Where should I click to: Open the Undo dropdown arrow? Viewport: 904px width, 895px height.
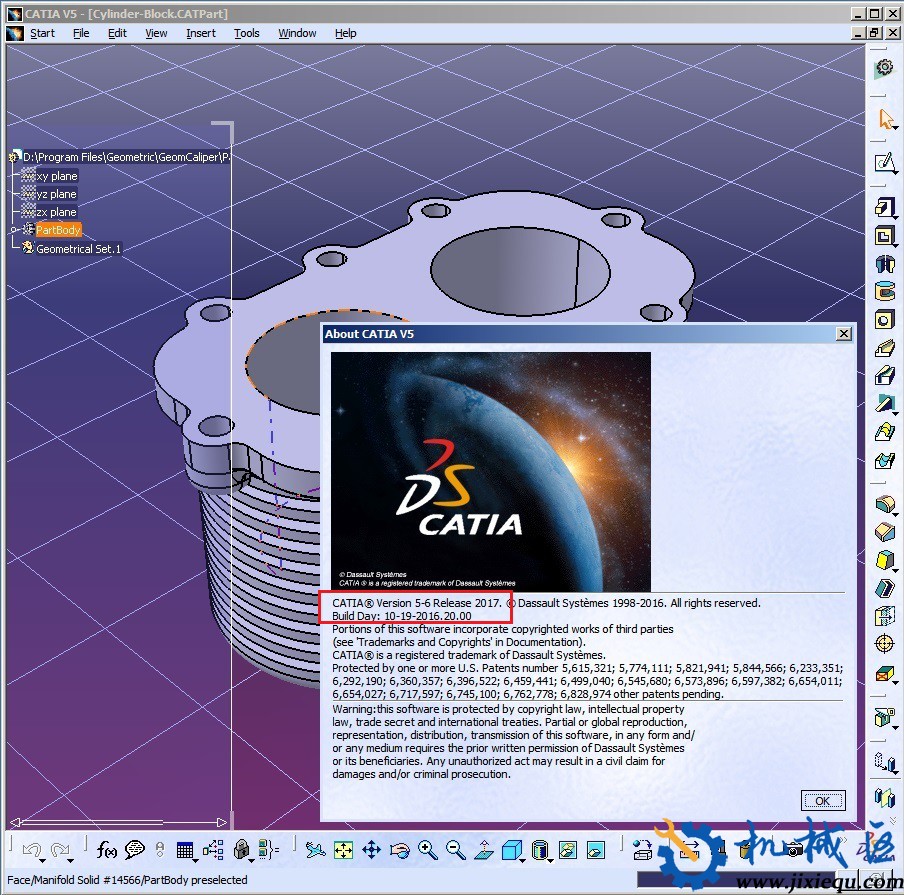(41, 861)
